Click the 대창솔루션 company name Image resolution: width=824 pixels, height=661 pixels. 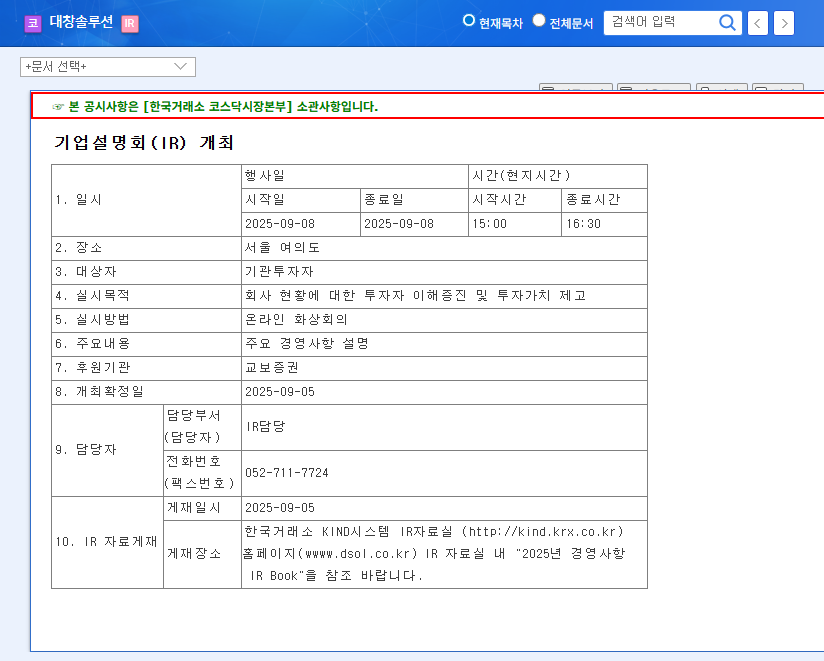[x=81, y=22]
